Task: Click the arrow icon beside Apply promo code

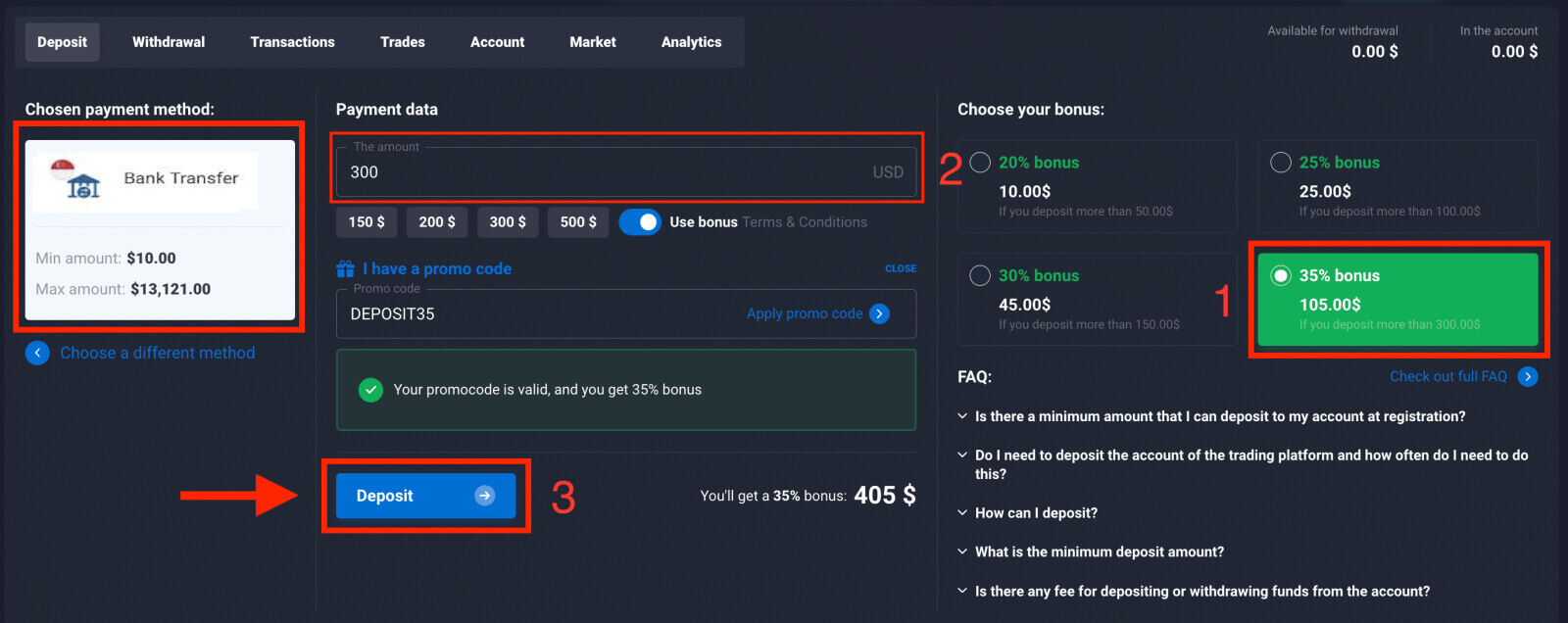Action: pos(879,313)
